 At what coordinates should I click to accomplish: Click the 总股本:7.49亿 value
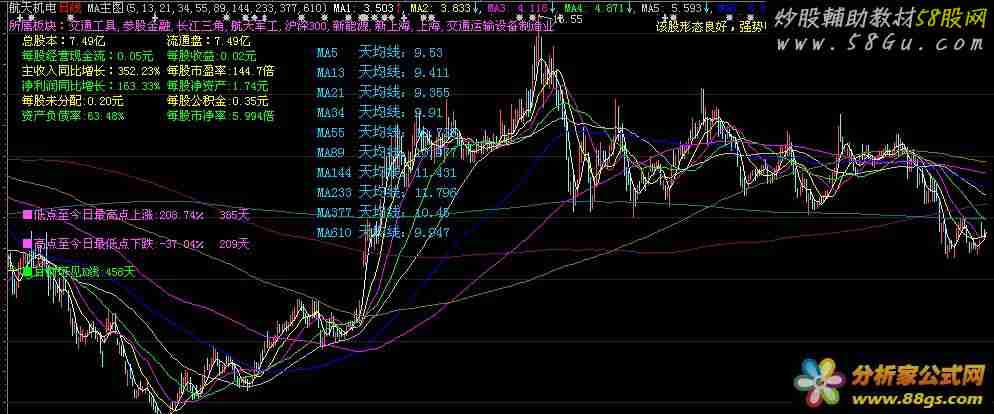pyautogui.click(x=61, y=41)
